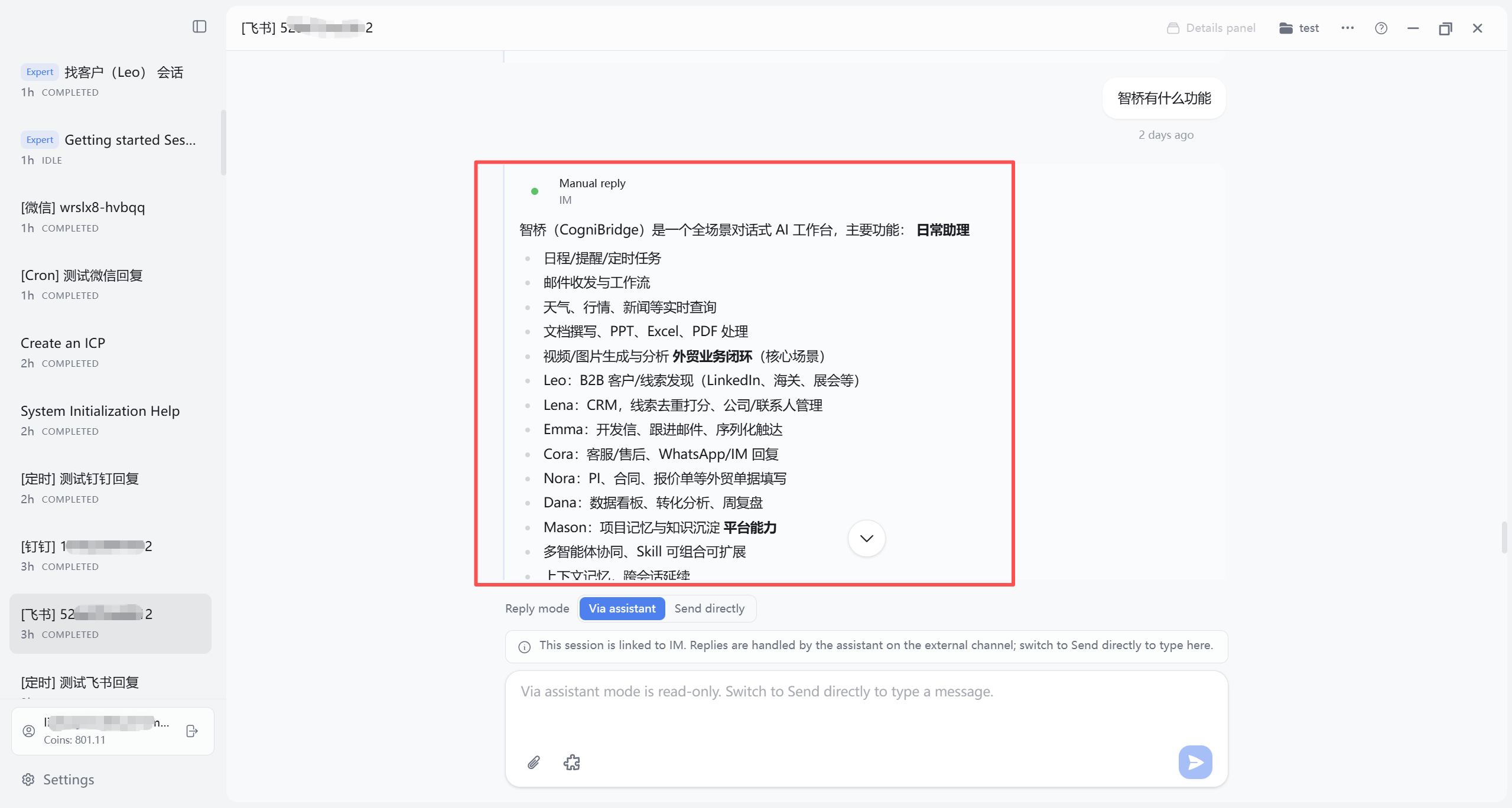Click the Nora PI、合同 bullet line
Image resolution: width=1512 pixels, height=808 pixels.
[x=665, y=478]
